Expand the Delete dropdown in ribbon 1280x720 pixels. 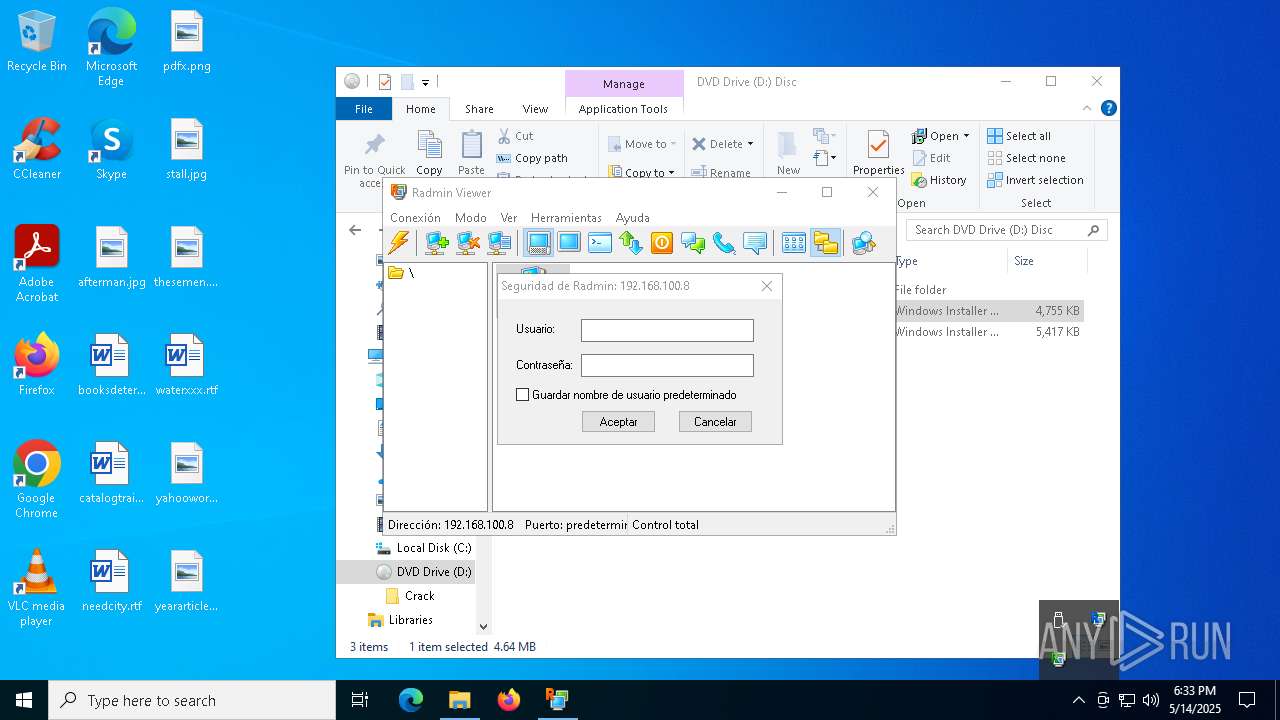click(x=751, y=144)
